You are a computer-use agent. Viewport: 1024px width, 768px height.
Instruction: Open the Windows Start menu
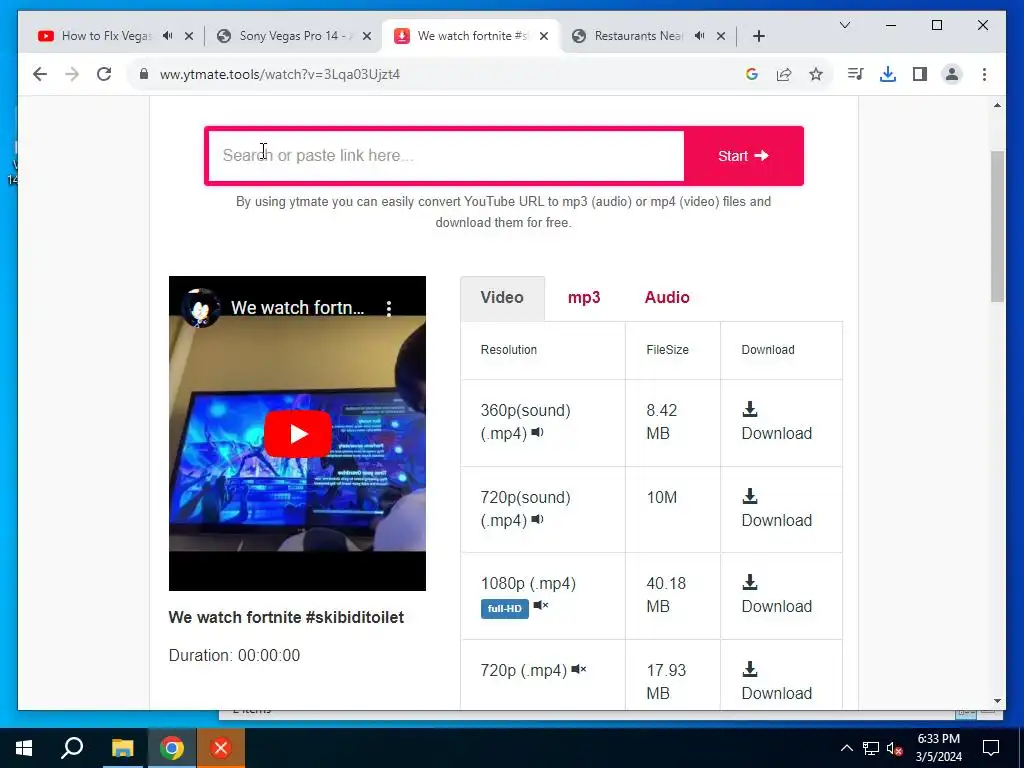(24, 748)
